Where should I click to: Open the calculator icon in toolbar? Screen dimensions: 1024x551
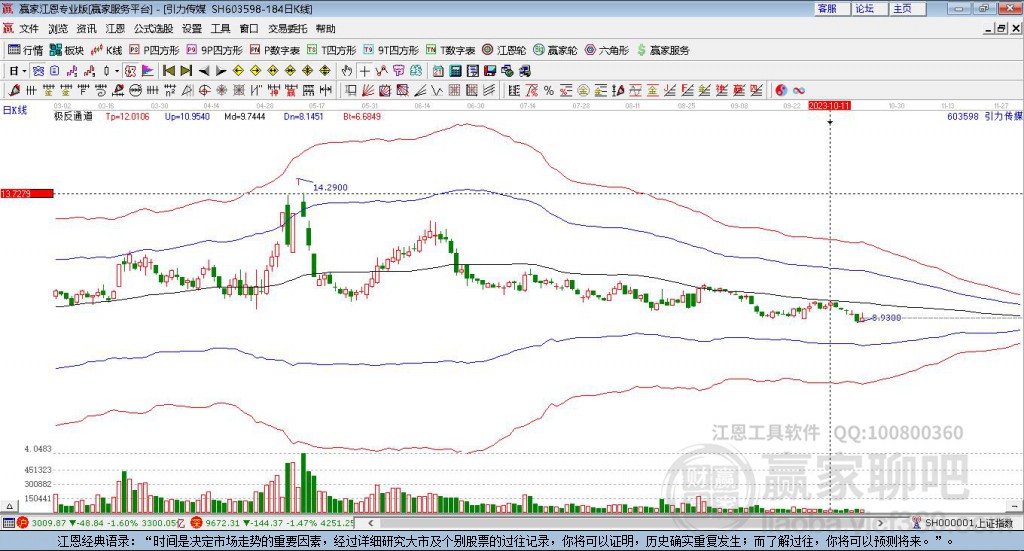[455, 71]
